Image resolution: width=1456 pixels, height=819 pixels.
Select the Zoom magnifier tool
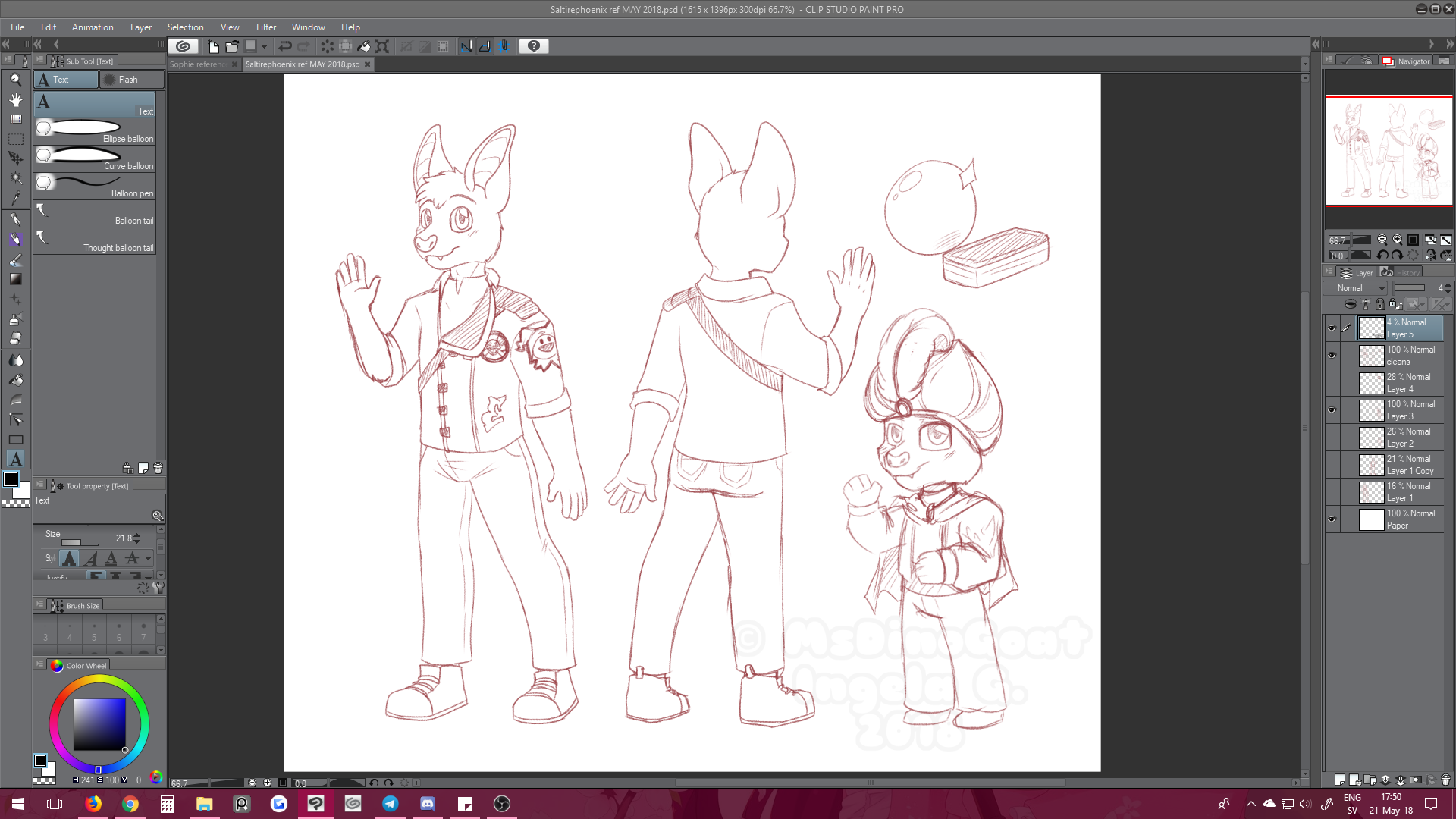click(15, 80)
